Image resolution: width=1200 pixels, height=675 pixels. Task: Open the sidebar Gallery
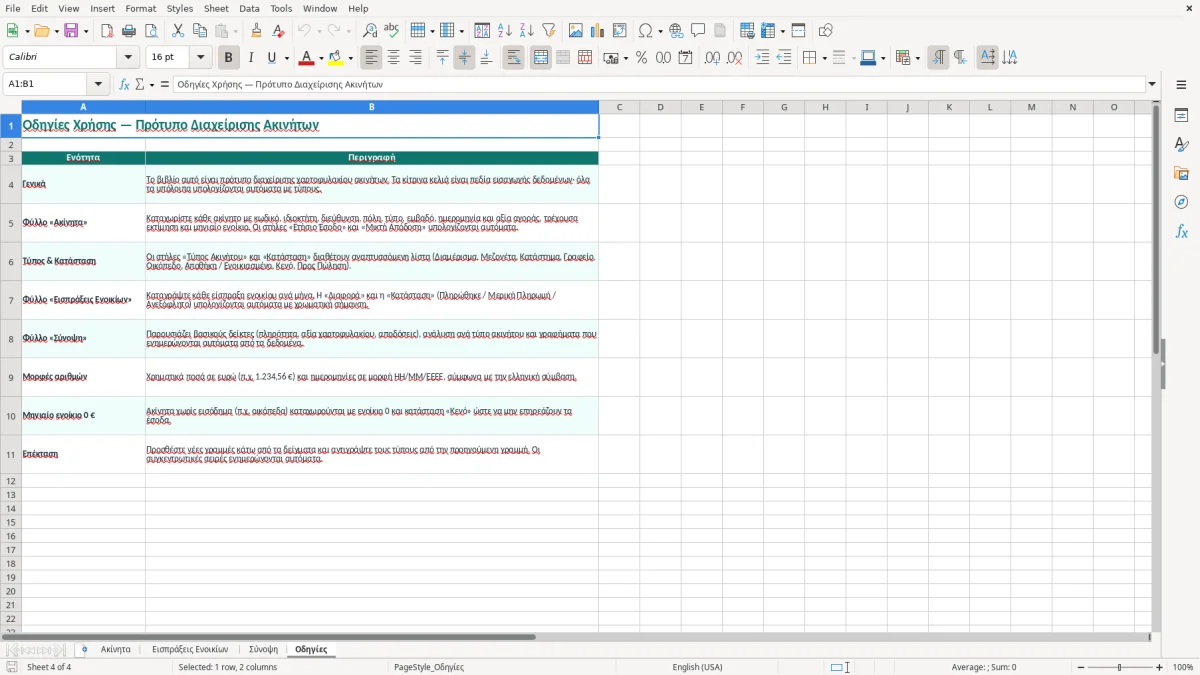click(1181, 173)
